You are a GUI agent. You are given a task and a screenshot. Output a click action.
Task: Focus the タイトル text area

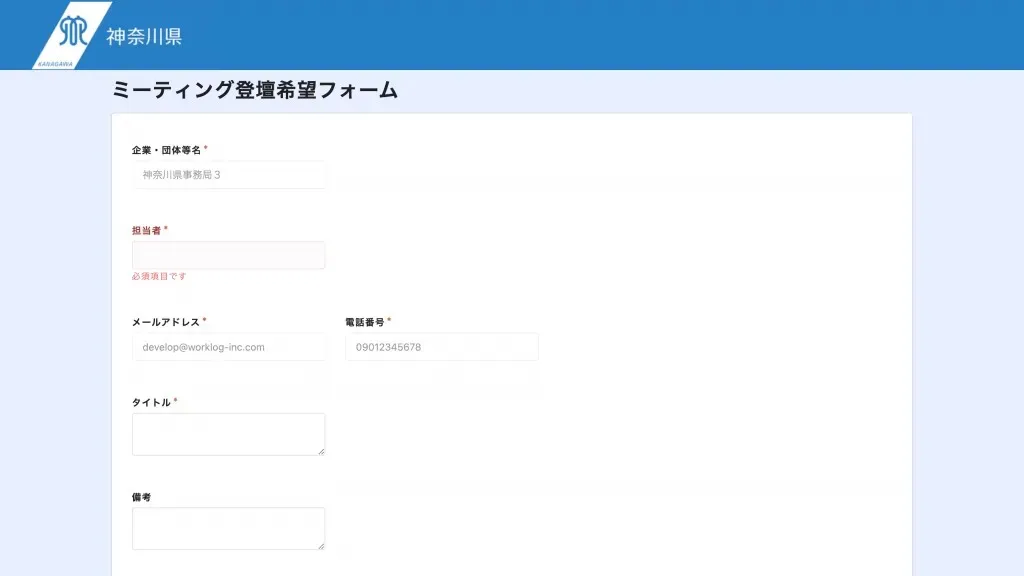coord(229,434)
